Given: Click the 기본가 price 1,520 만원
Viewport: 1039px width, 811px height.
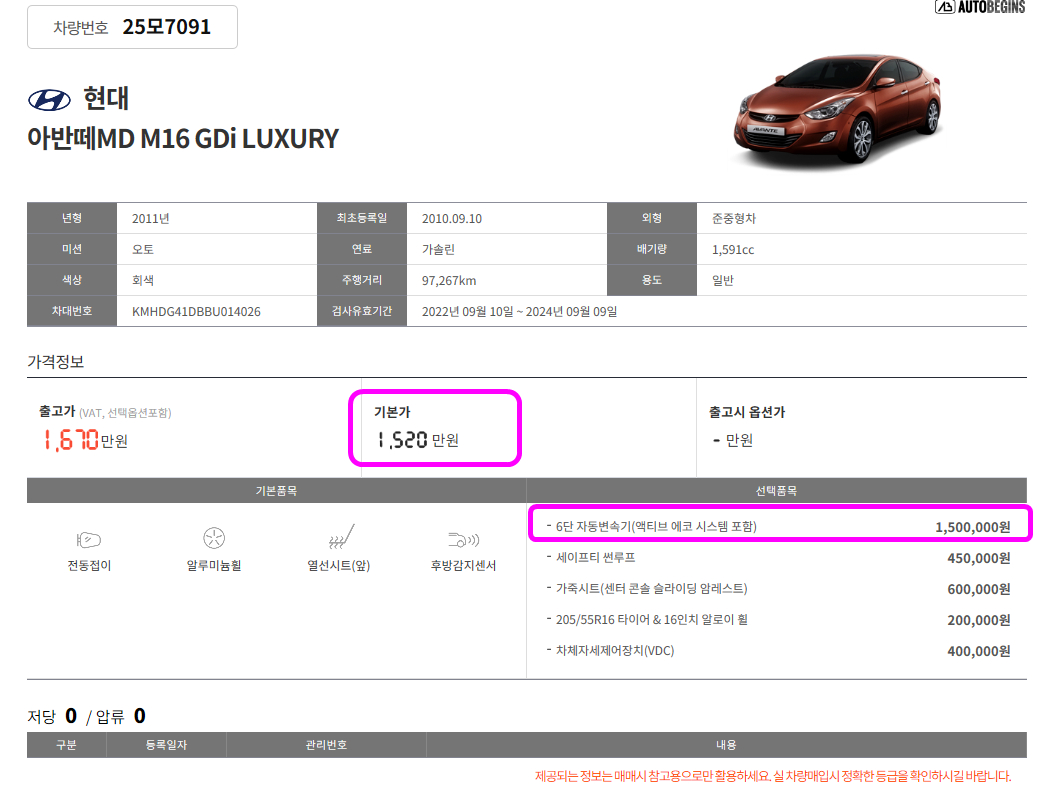Looking at the screenshot, I should coord(417,440).
